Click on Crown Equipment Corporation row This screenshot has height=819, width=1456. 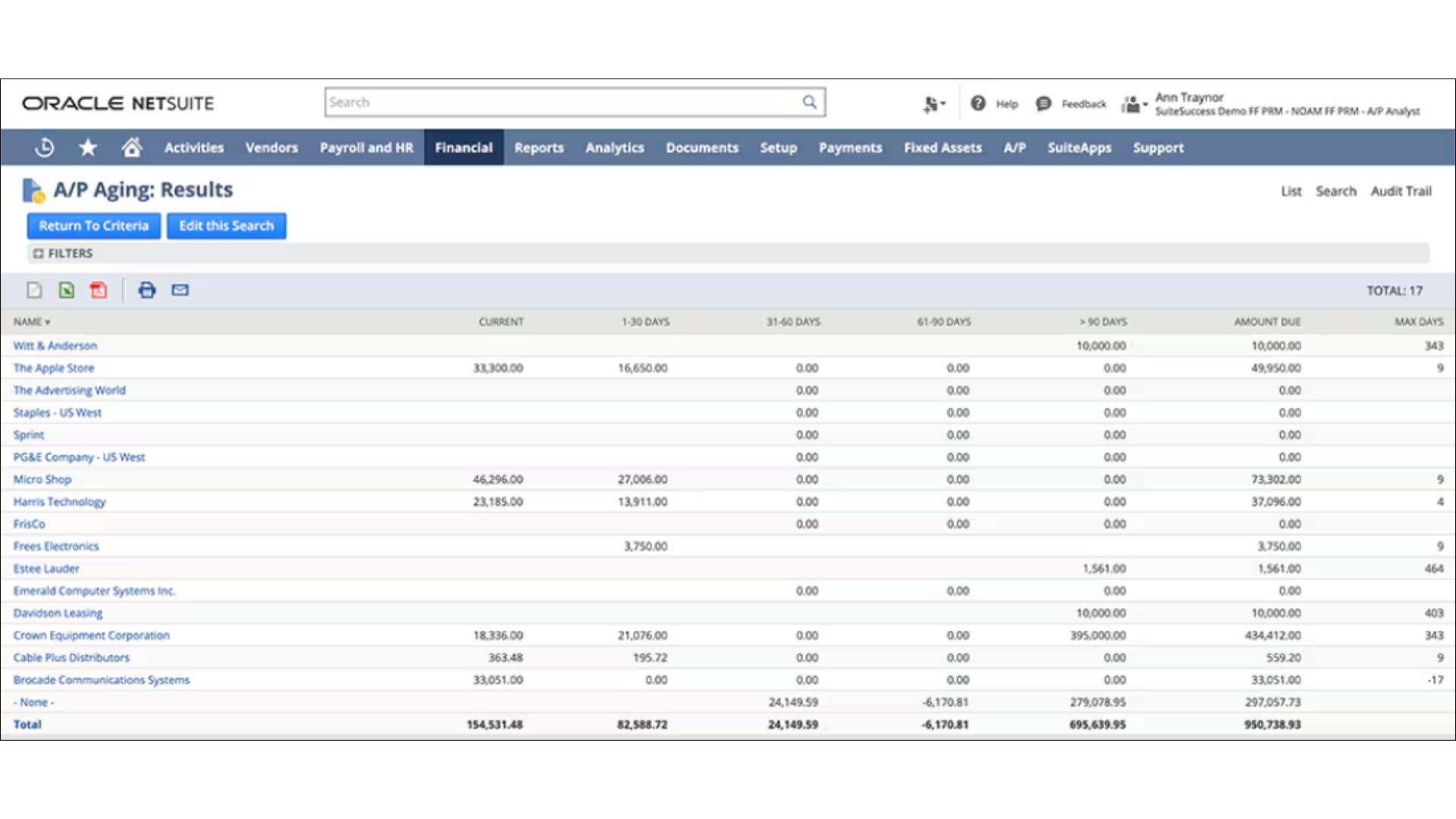pyautogui.click(x=91, y=635)
